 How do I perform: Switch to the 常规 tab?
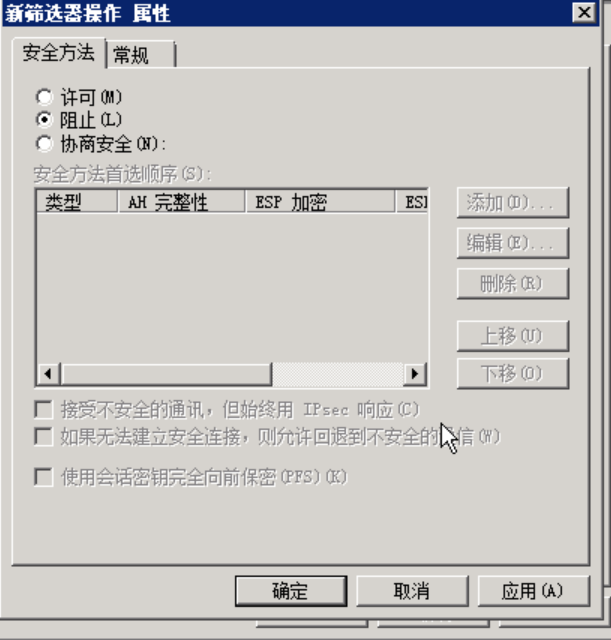point(141,55)
